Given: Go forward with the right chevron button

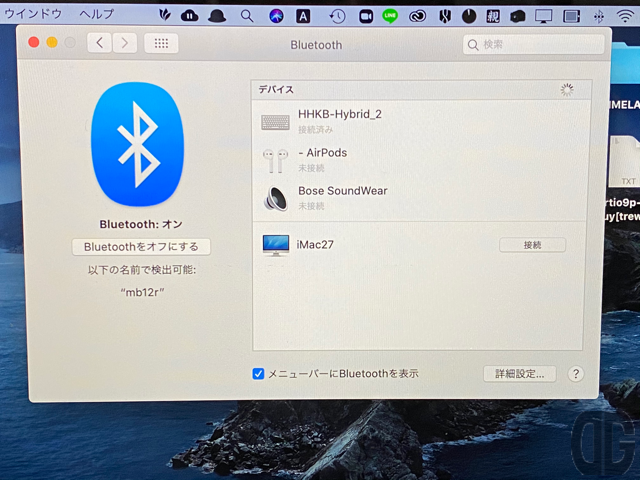Looking at the screenshot, I should tap(125, 43).
